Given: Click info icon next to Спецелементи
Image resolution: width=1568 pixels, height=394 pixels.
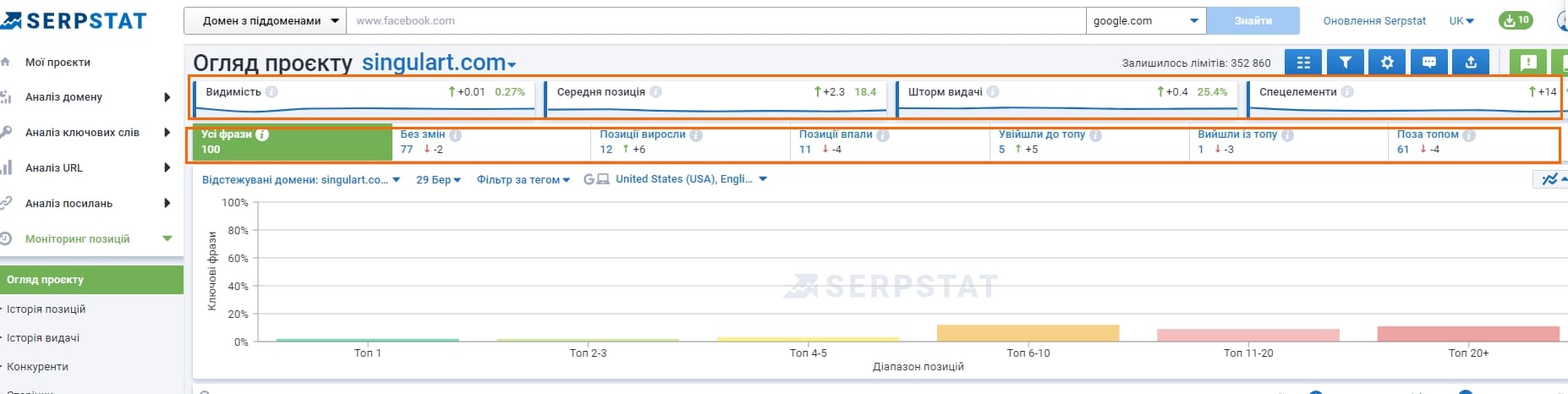Looking at the screenshot, I should point(1347,91).
